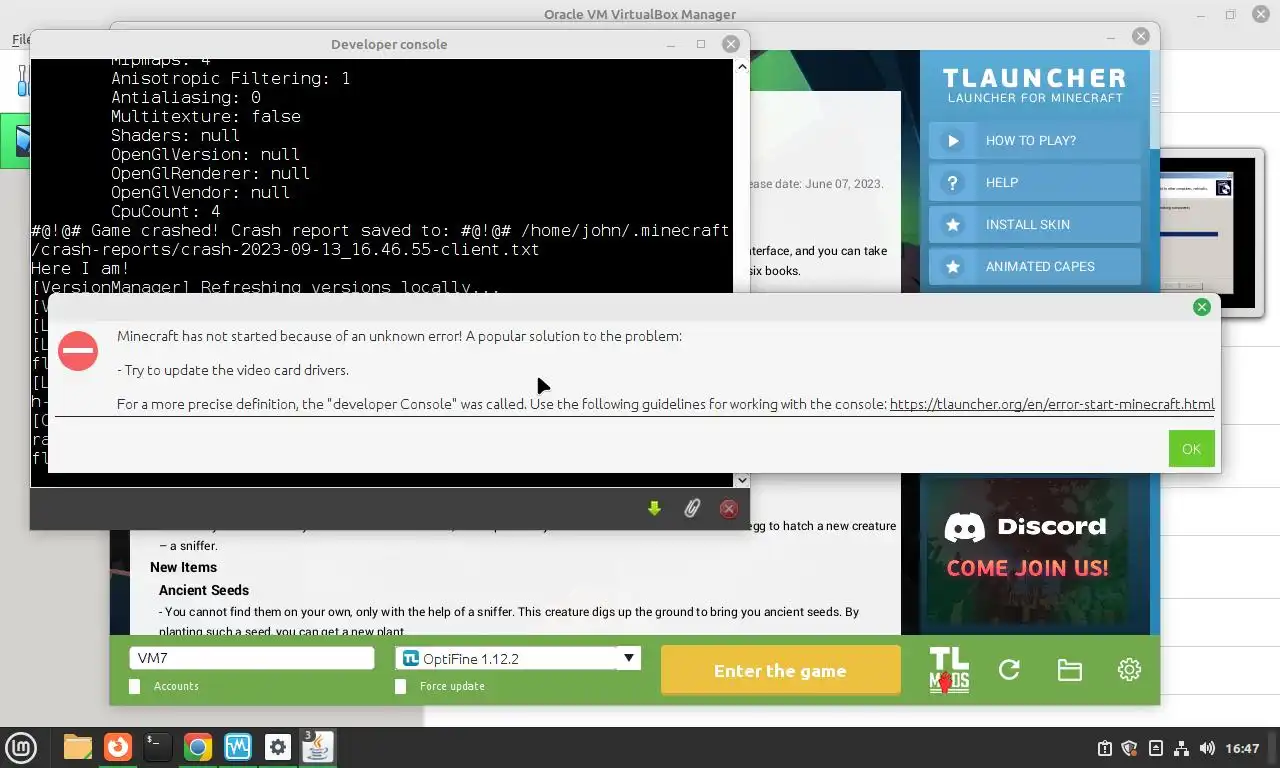1280x768 pixels.
Task: Click the Developer console scroll up arrow
Action: pos(741,67)
